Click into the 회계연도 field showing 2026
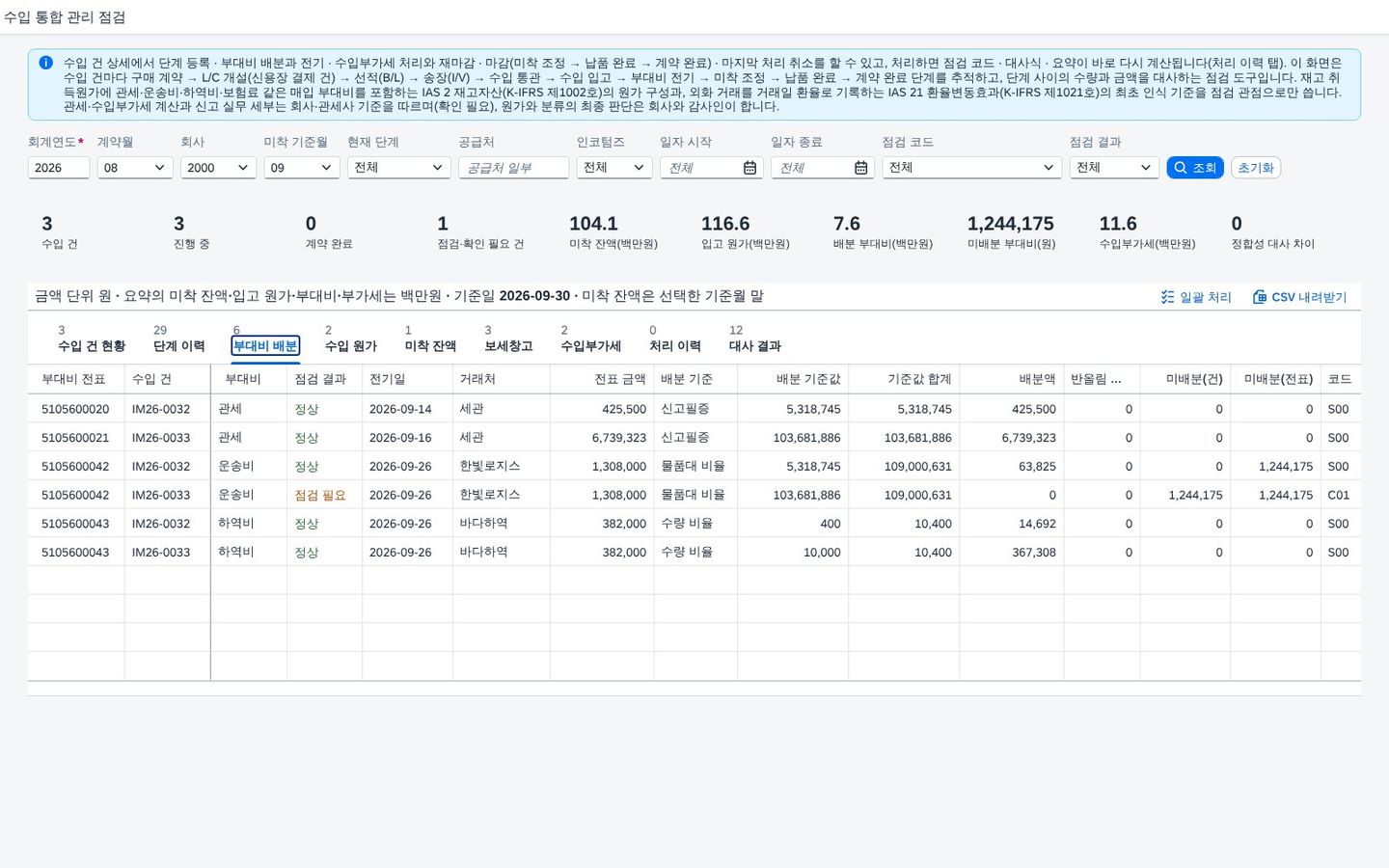This screenshot has height=868, width=1389. click(59, 168)
